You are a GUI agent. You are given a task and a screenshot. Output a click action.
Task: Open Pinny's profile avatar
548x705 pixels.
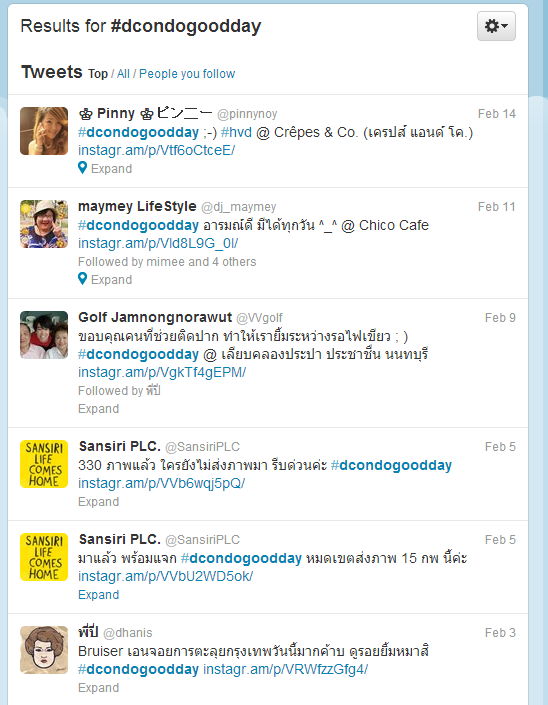pyautogui.click(x=44, y=131)
